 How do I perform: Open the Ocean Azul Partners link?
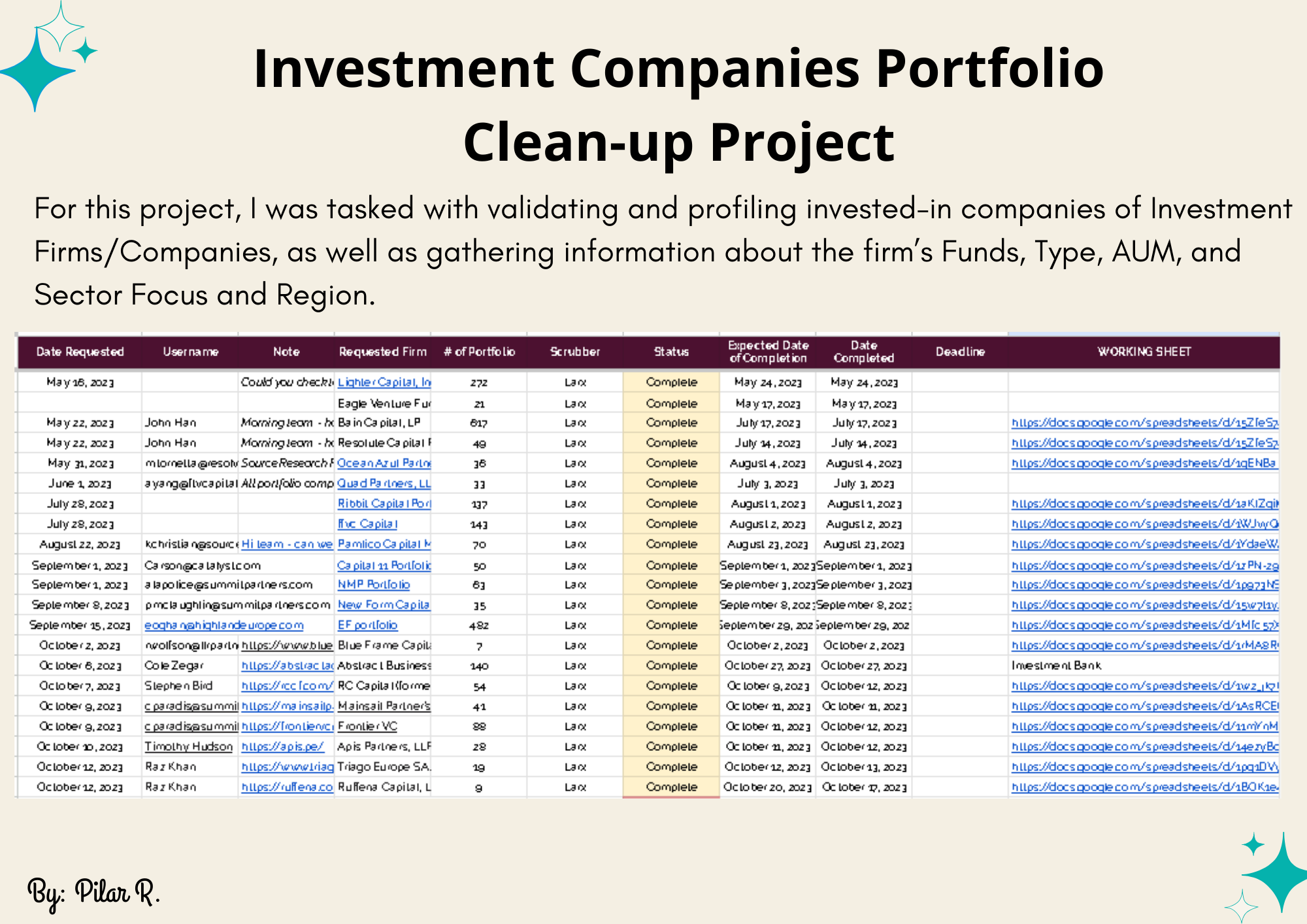(384, 463)
